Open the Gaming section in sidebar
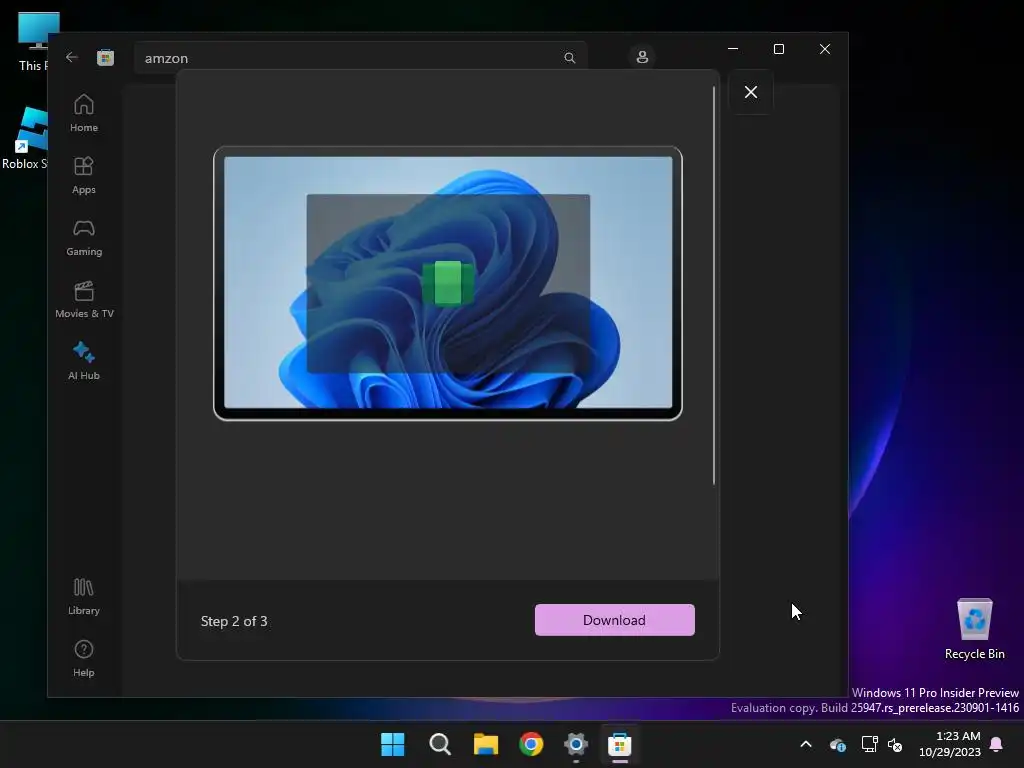1024x768 pixels. coord(84,237)
